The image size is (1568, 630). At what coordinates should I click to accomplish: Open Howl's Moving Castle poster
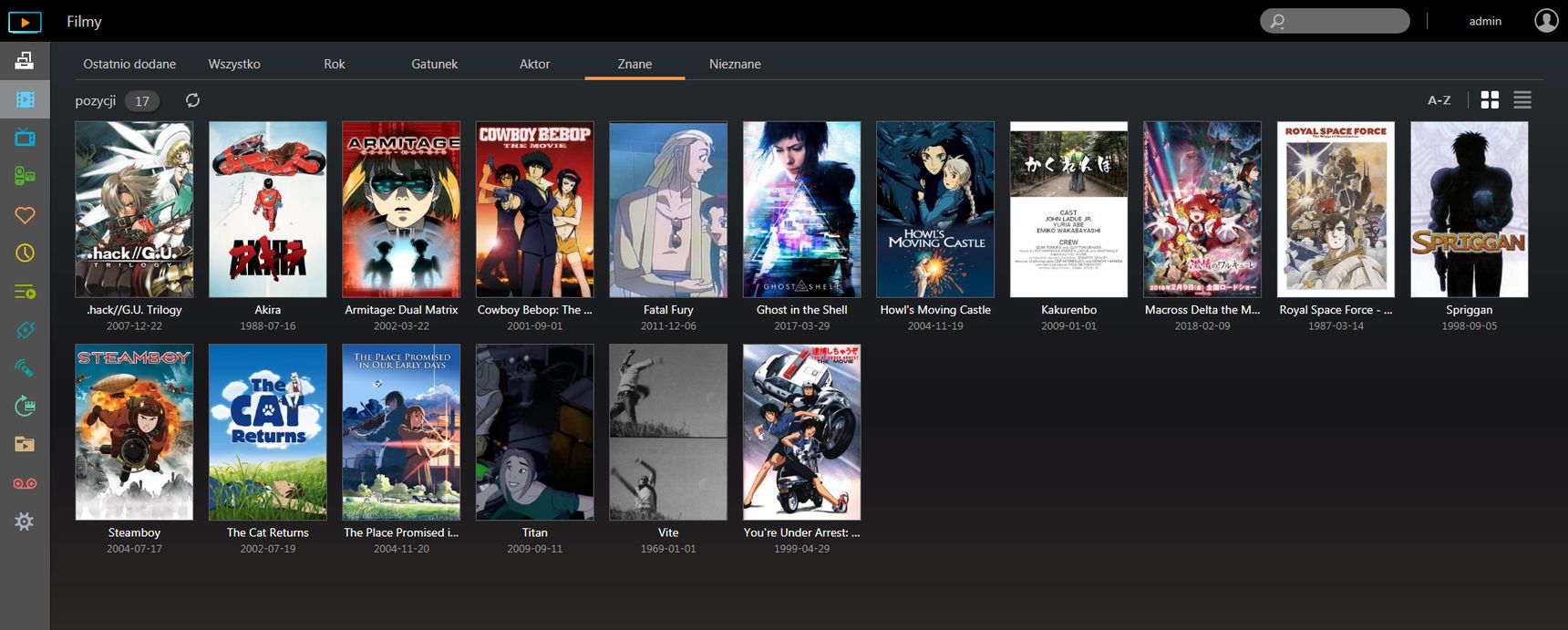[x=935, y=210]
